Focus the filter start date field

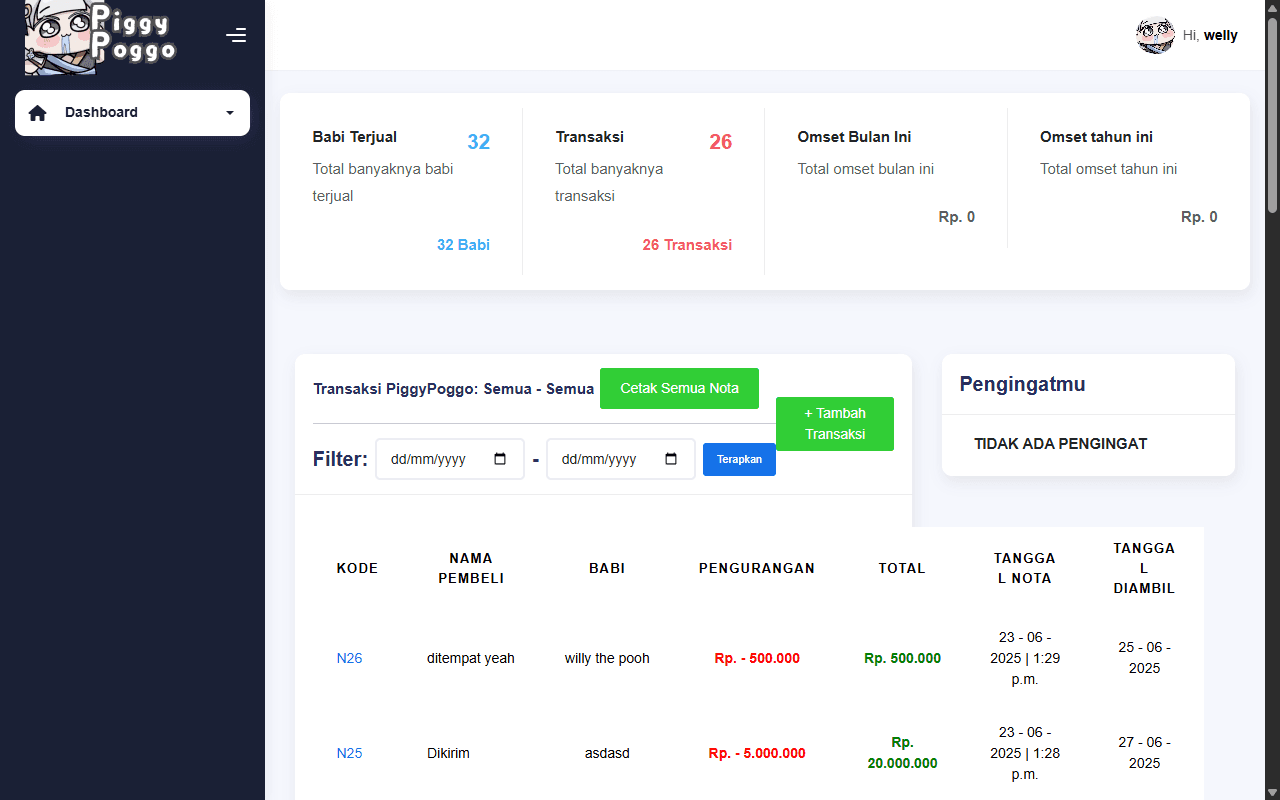point(450,459)
